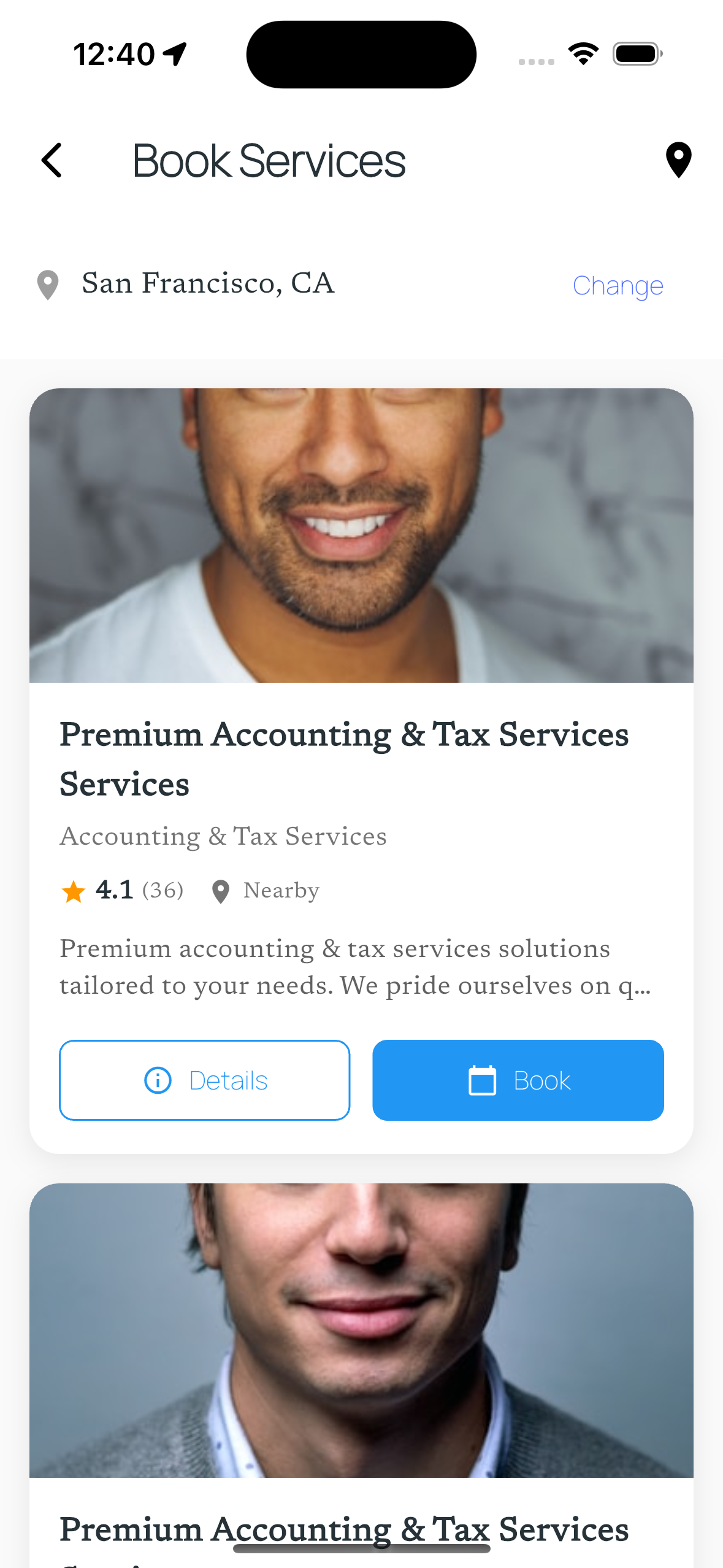Viewport: 723px width, 1568px height.
Task: Tap the back chevron to exit Book Services
Action: click(52, 161)
